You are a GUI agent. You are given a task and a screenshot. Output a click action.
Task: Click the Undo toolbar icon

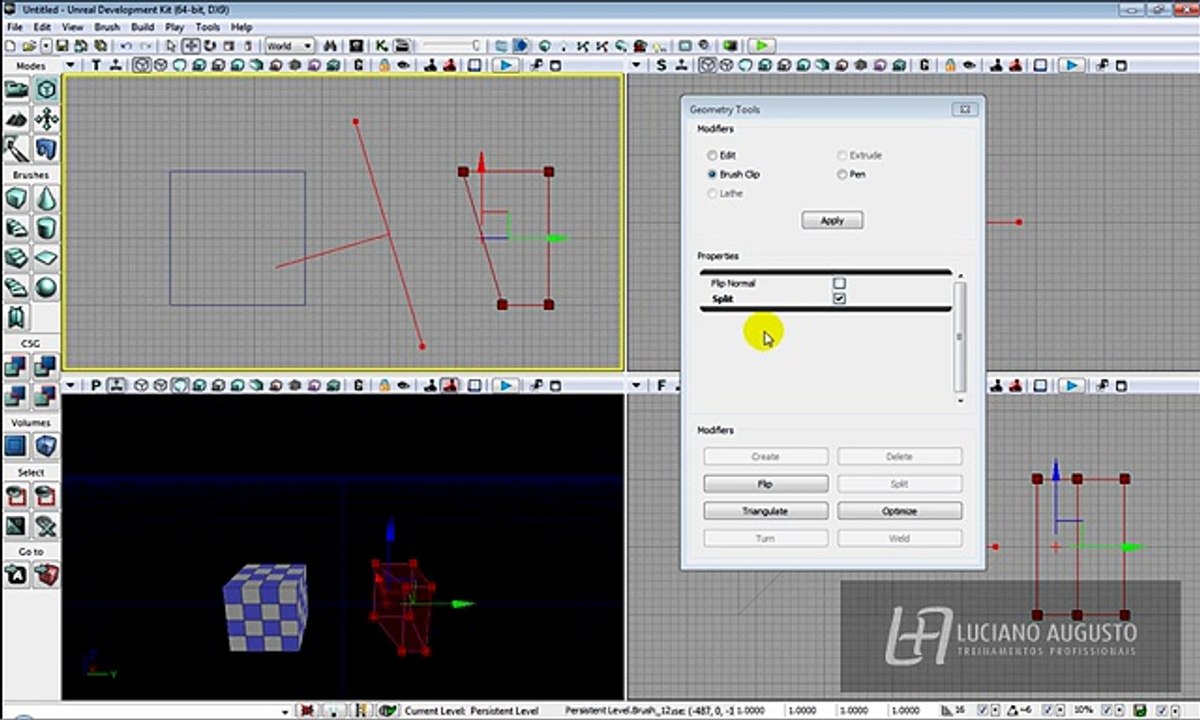pyautogui.click(x=126, y=46)
